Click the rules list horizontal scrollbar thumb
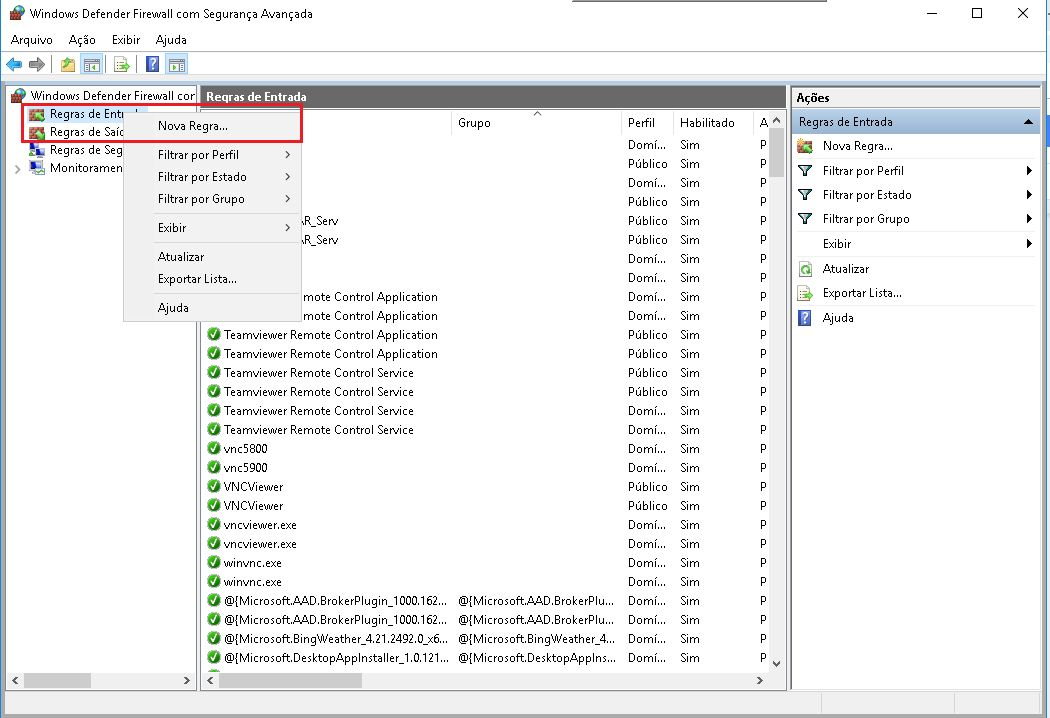Image resolution: width=1050 pixels, height=718 pixels. click(290, 680)
